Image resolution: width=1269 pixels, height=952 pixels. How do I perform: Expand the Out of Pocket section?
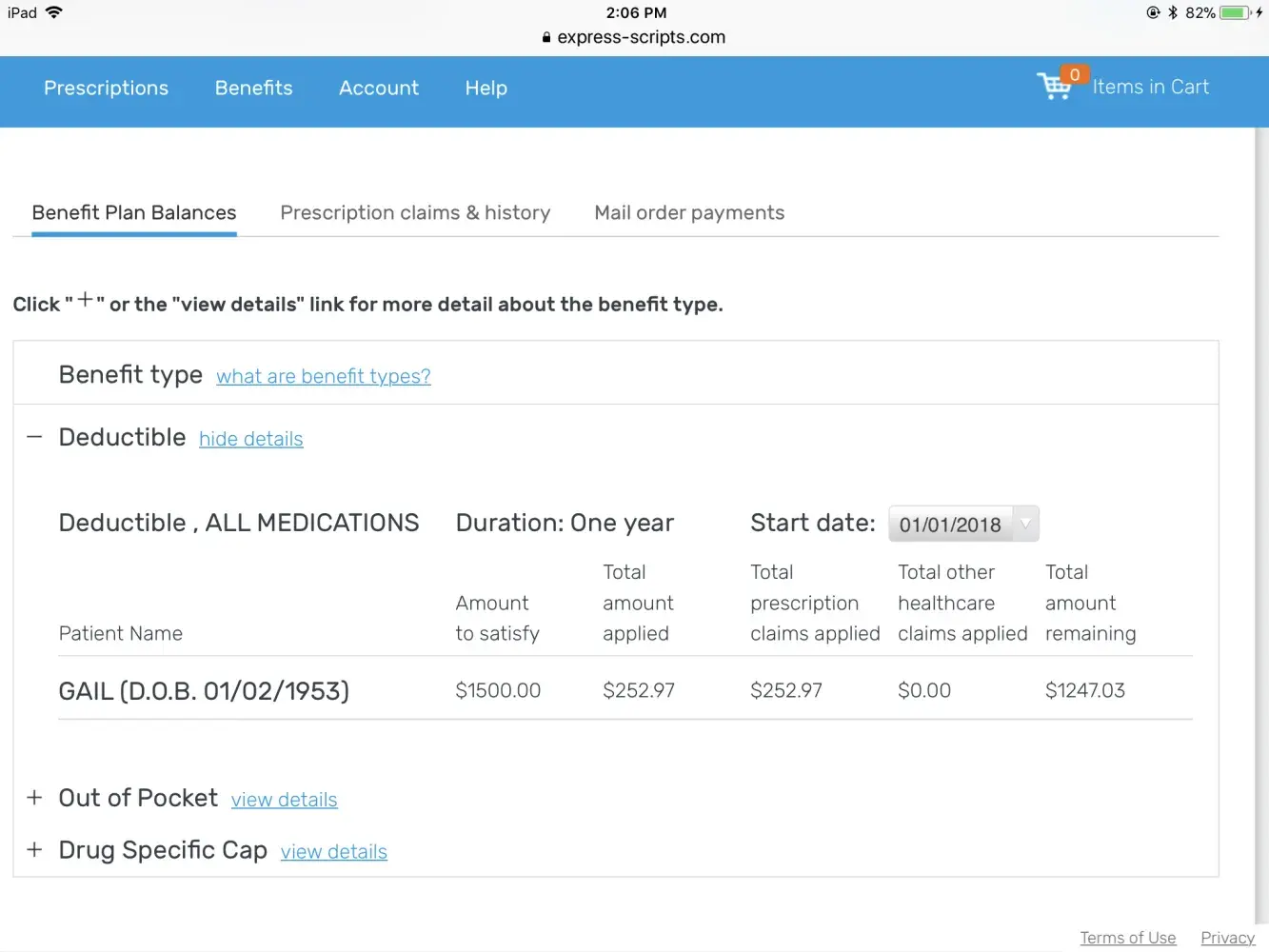pyautogui.click(x=34, y=798)
